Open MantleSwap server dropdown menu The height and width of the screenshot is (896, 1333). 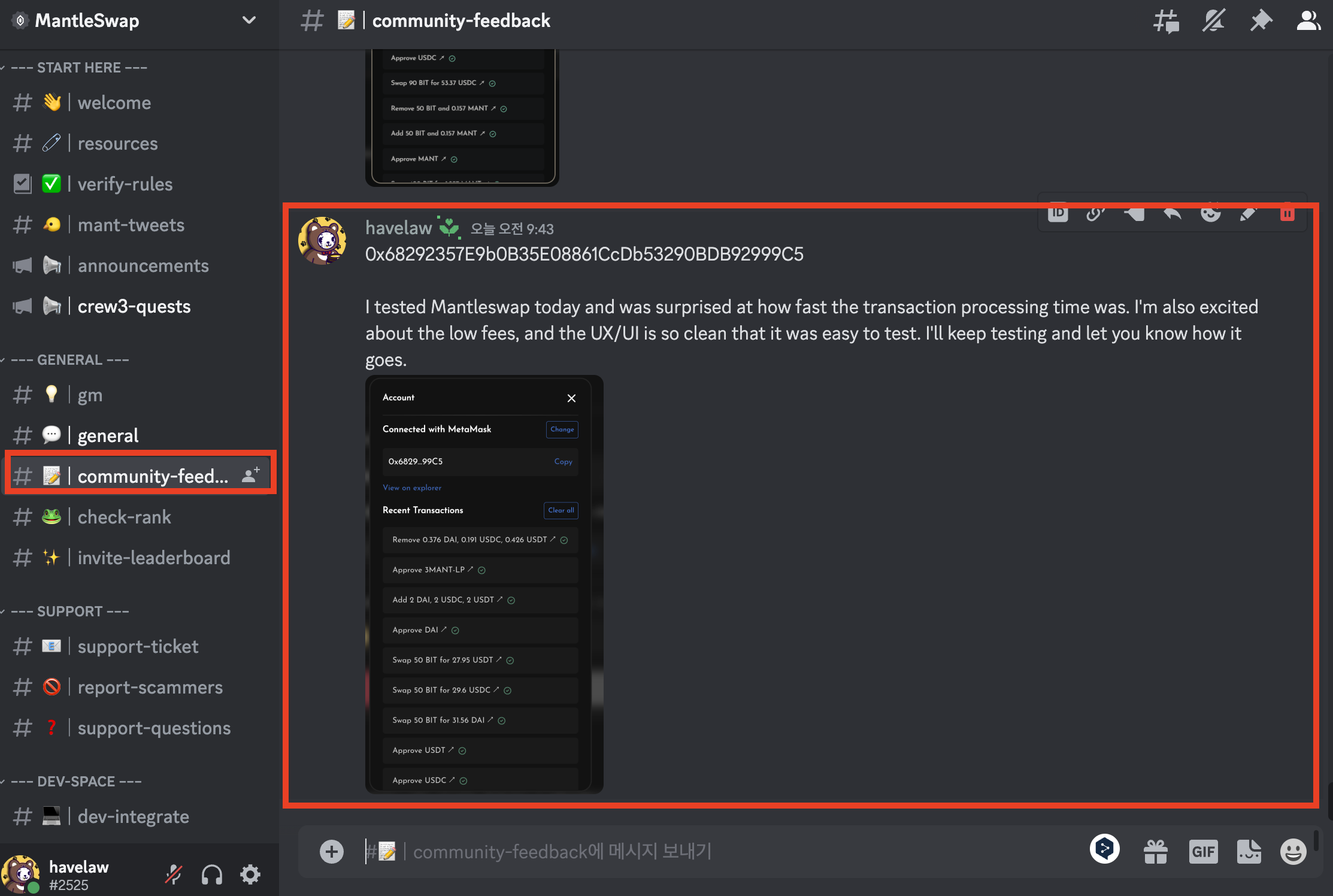click(x=249, y=20)
